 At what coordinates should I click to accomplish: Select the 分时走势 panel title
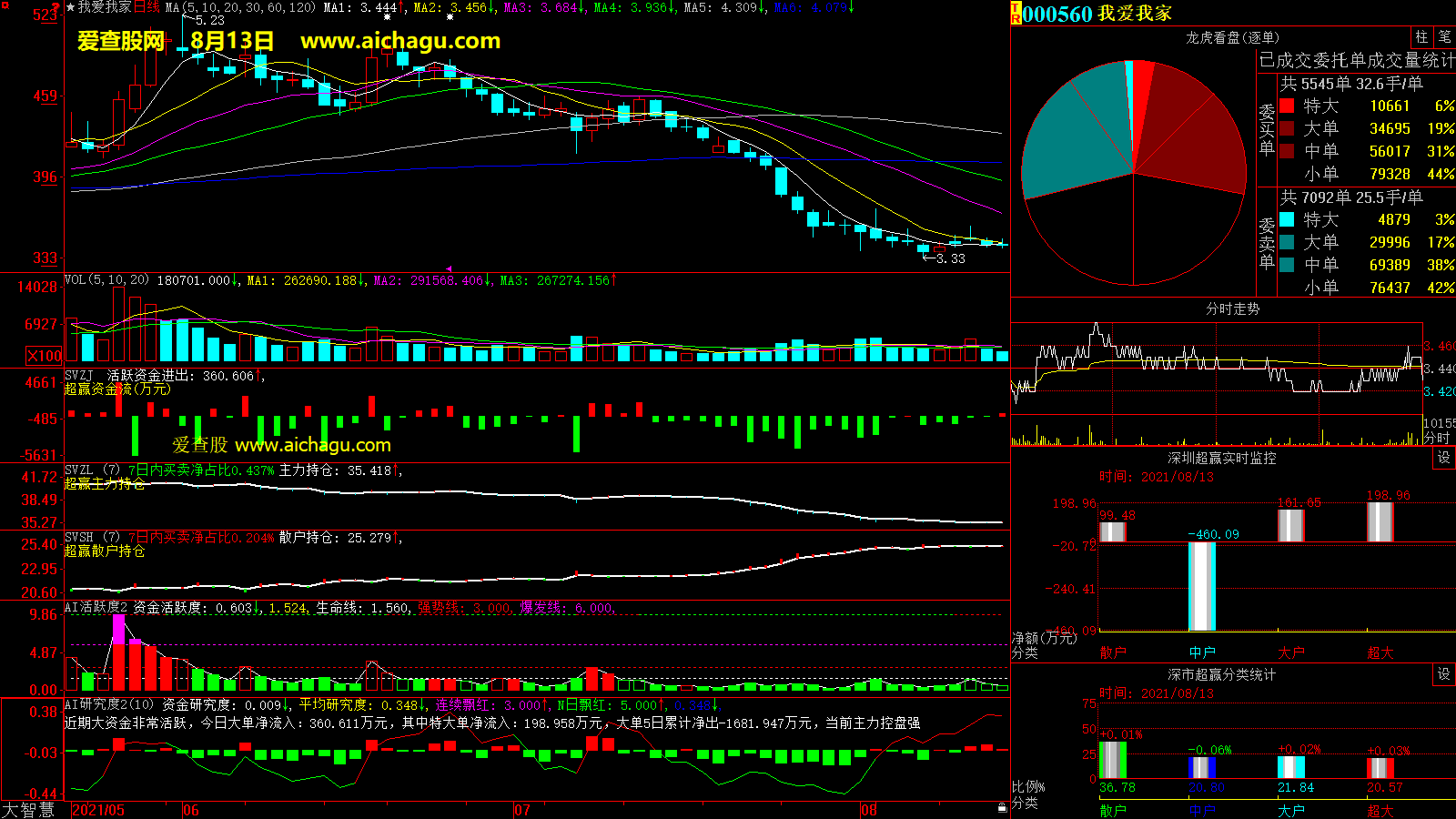click(x=1232, y=309)
